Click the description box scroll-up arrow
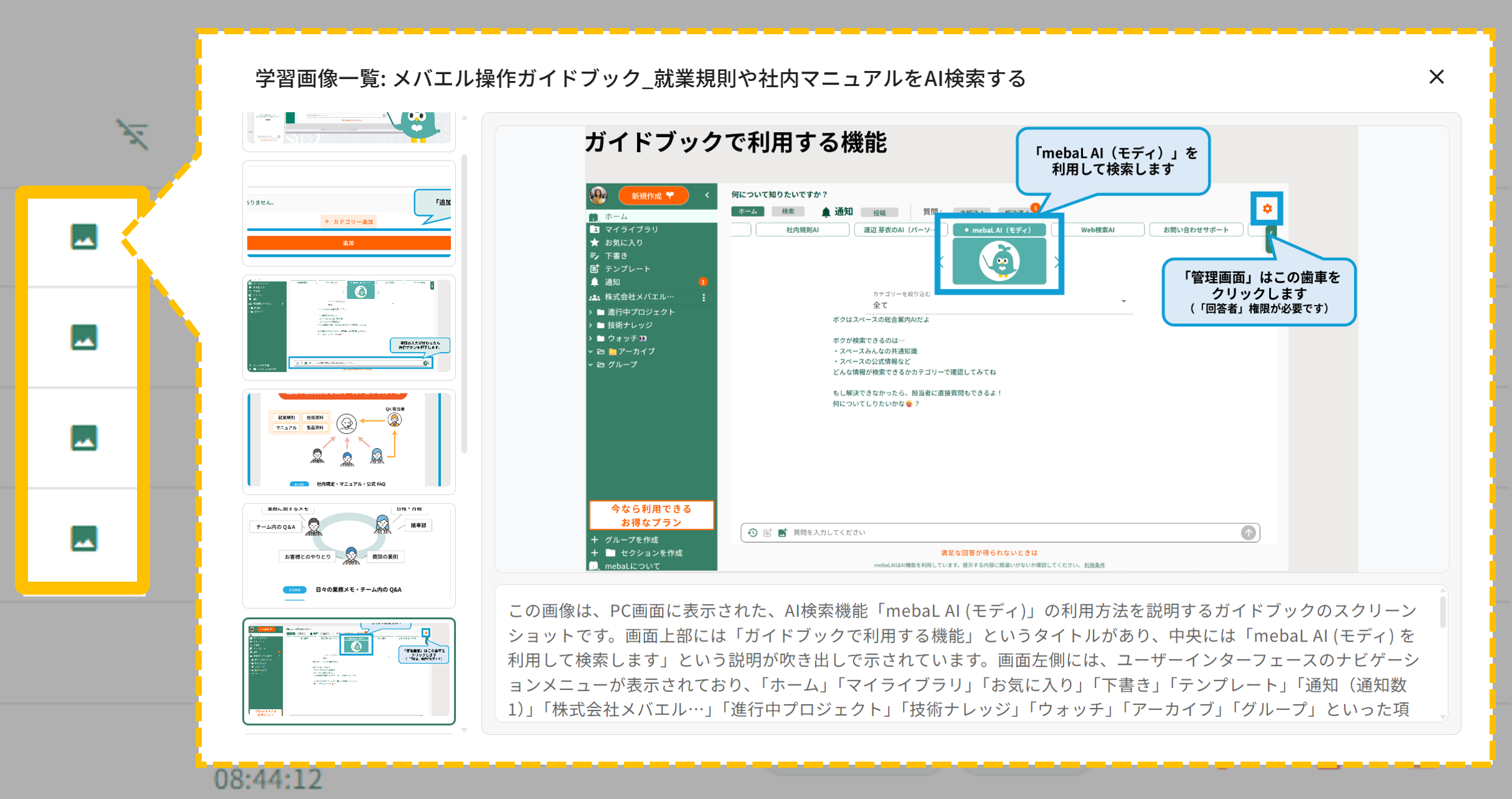The image size is (1512, 799). coord(1442,590)
